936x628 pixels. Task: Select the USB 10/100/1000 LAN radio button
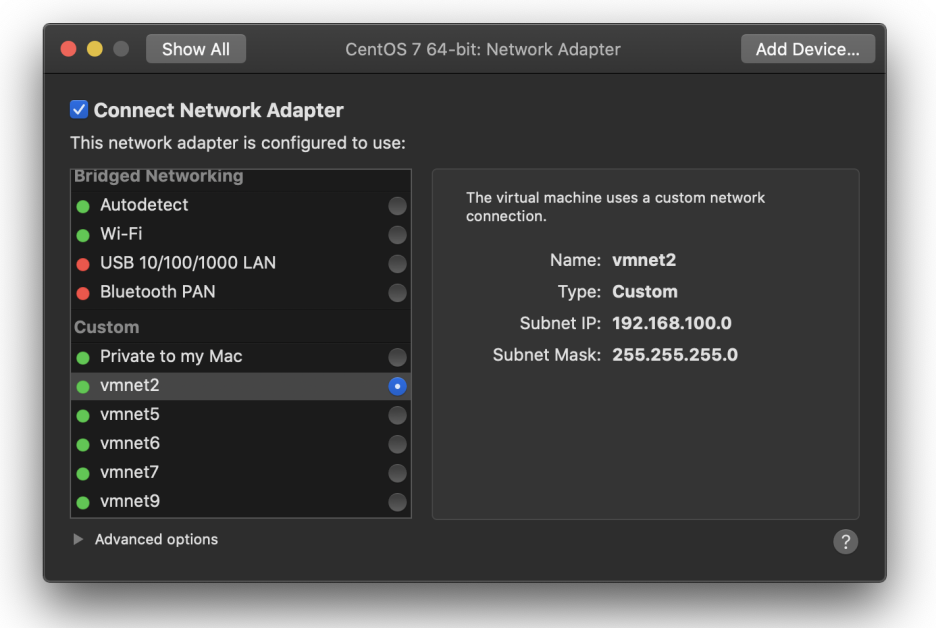click(397, 264)
